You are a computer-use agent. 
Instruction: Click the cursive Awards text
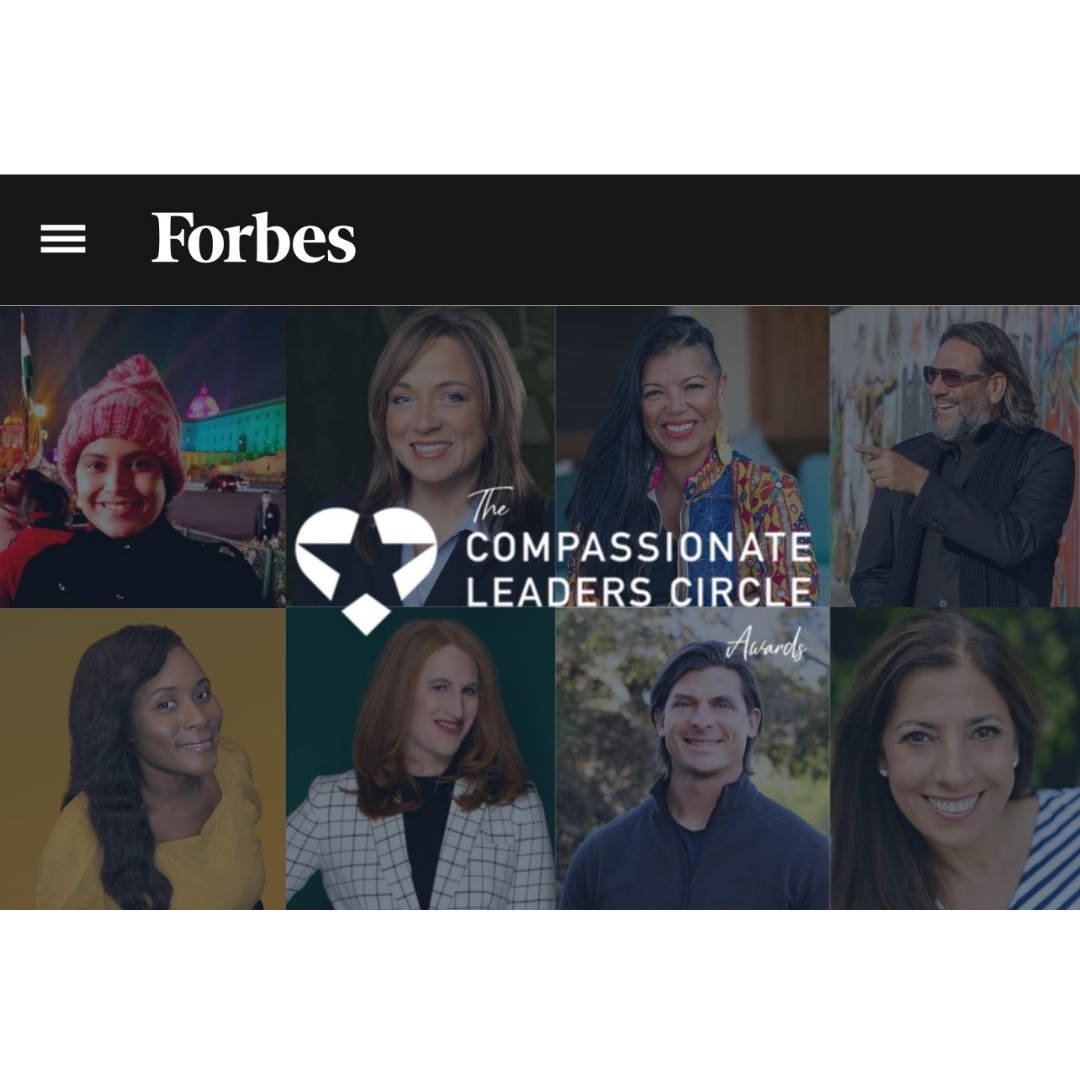click(x=767, y=644)
